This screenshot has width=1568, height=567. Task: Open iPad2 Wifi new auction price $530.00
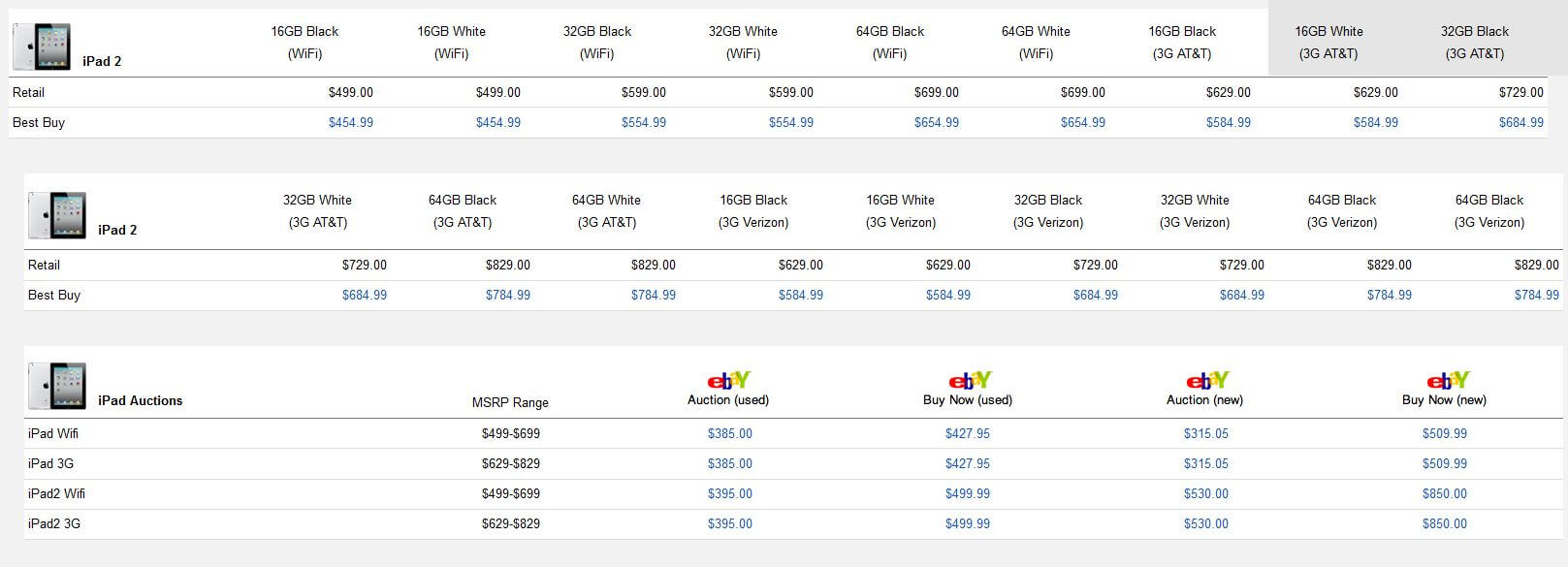tap(1206, 494)
